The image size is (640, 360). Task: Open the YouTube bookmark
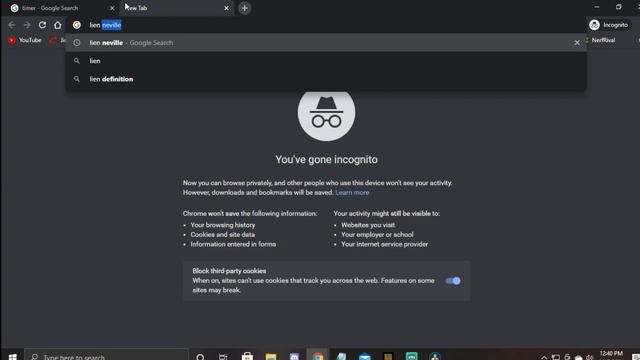(x=25, y=40)
